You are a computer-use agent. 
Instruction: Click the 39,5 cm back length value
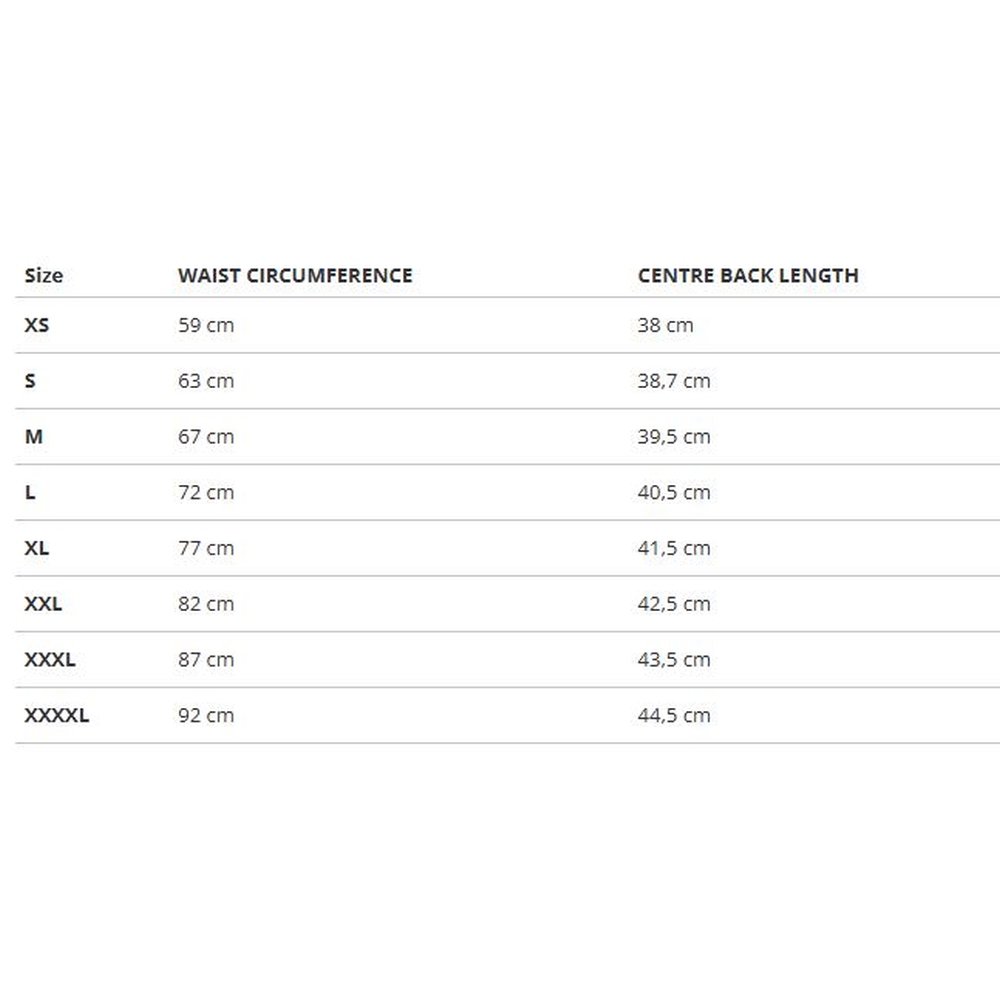674,437
